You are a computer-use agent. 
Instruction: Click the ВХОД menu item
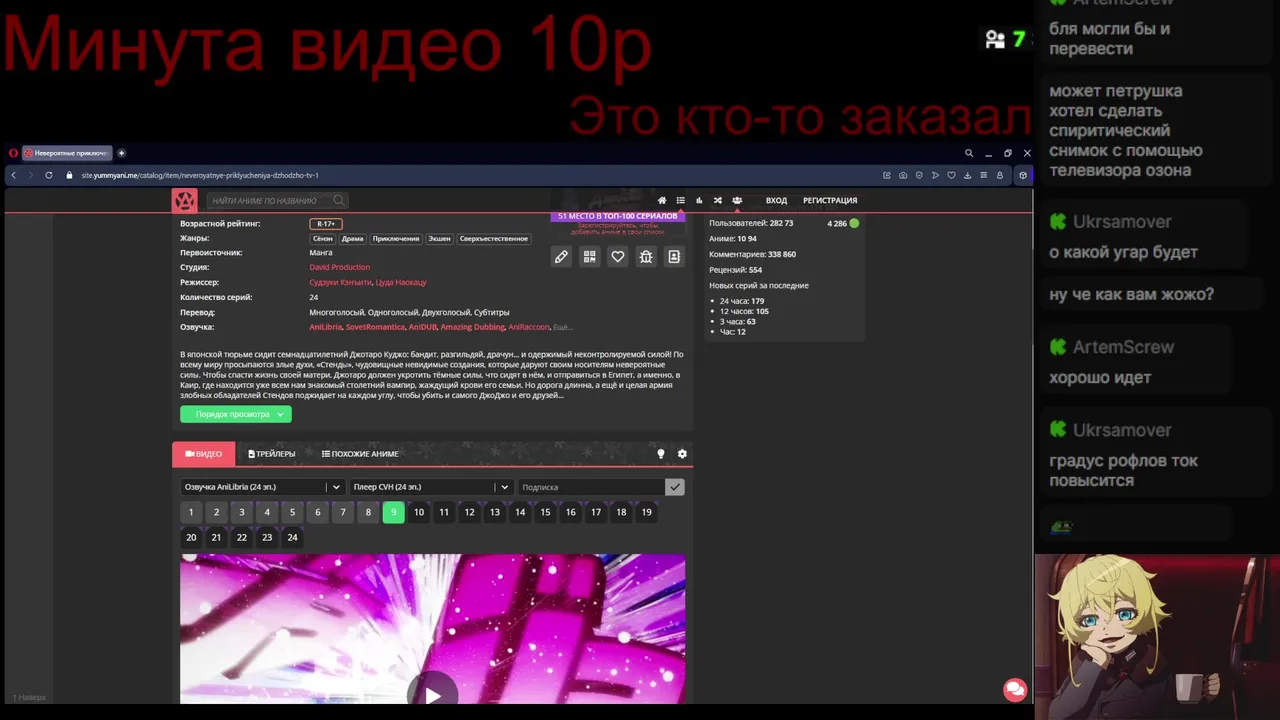pos(776,201)
